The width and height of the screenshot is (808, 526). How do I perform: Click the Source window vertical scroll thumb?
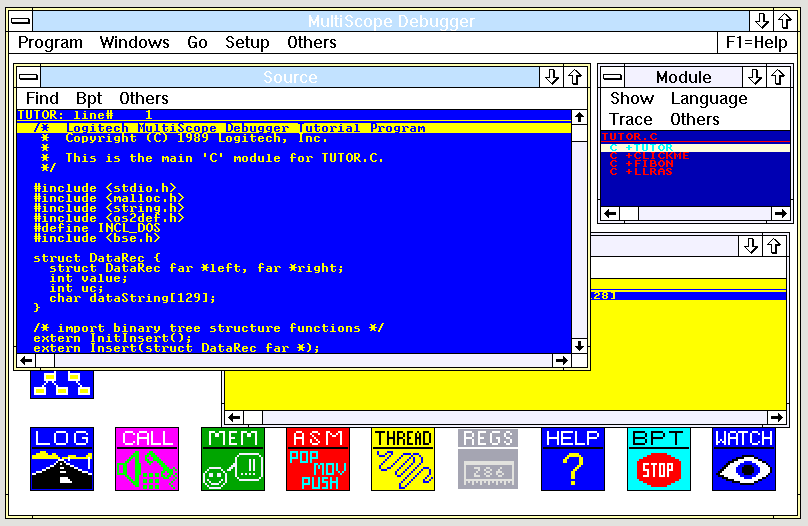pyautogui.click(x=579, y=133)
